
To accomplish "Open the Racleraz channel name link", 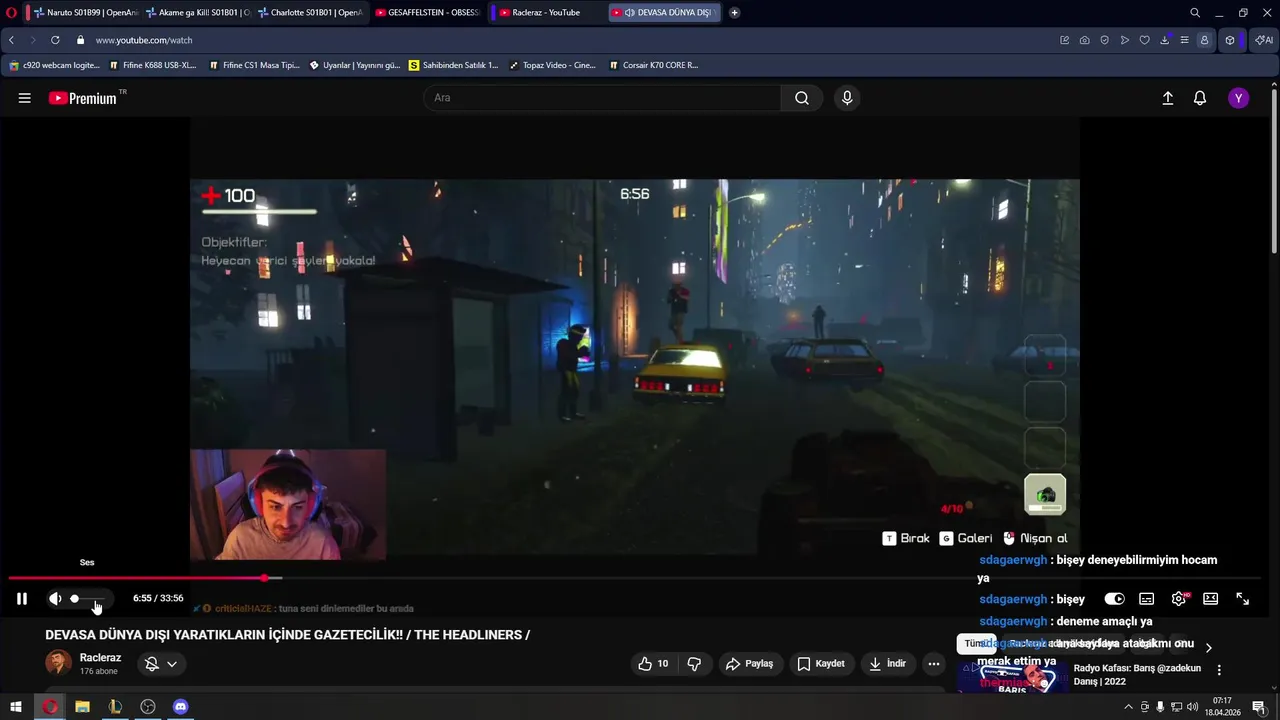I will click(x=100, y=658).
